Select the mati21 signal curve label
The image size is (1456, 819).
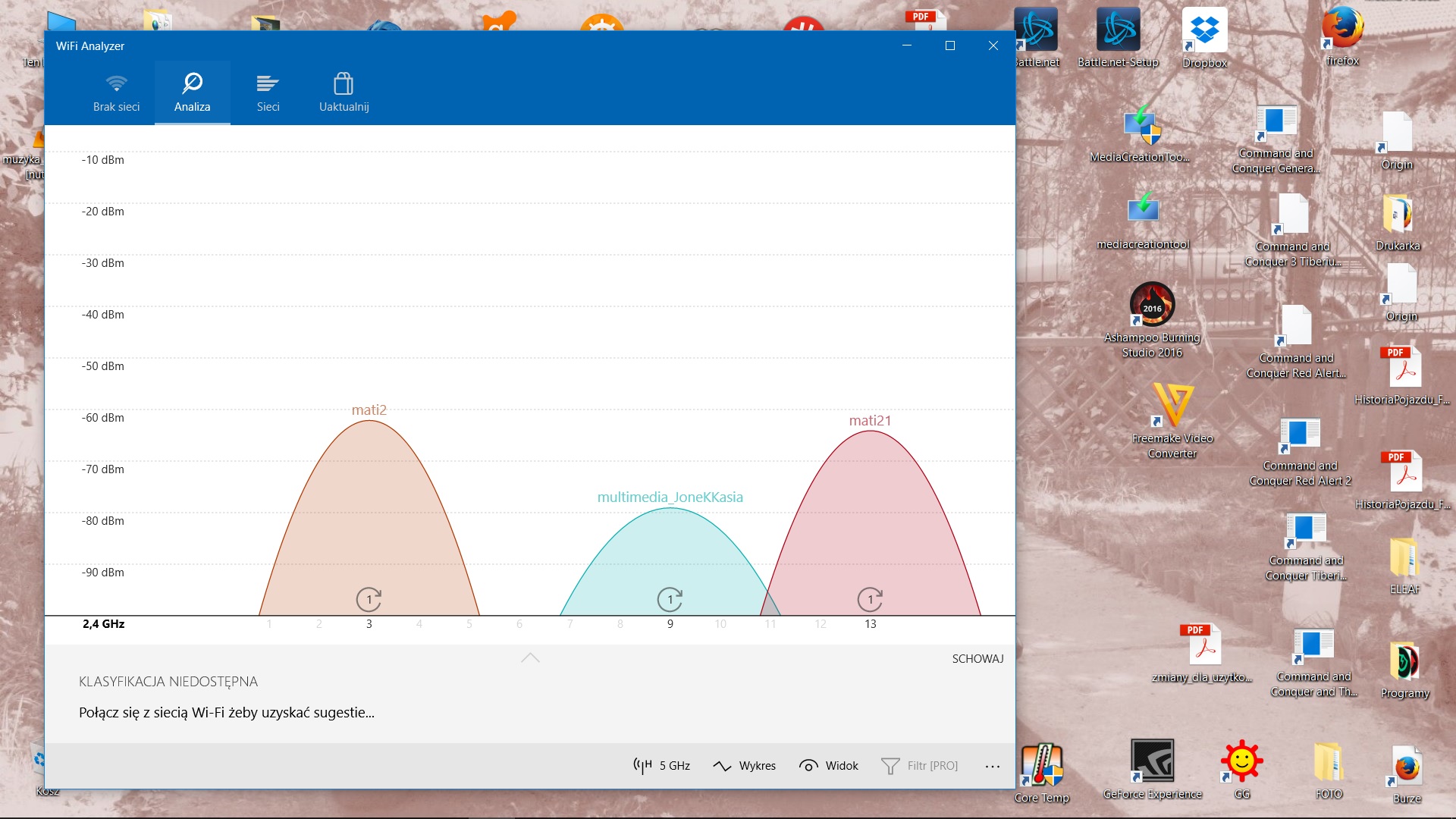tap(870, 421)
